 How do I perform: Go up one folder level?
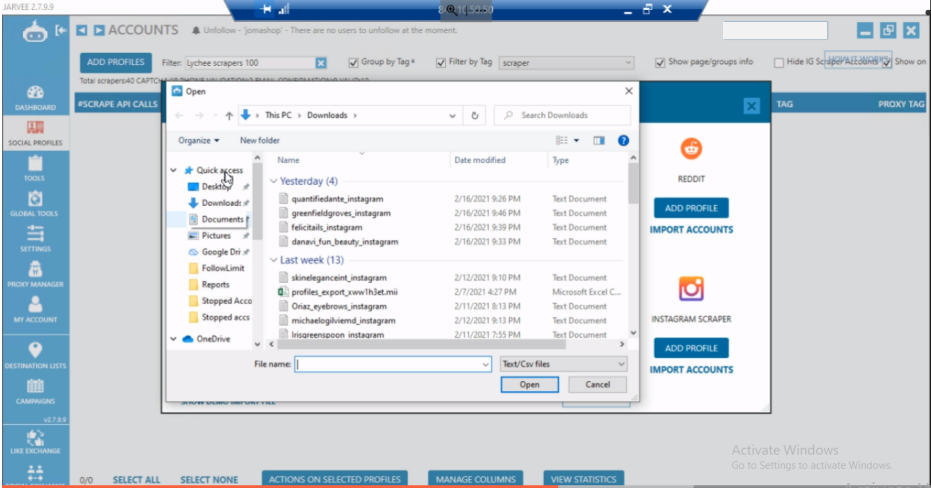[229, 116]
